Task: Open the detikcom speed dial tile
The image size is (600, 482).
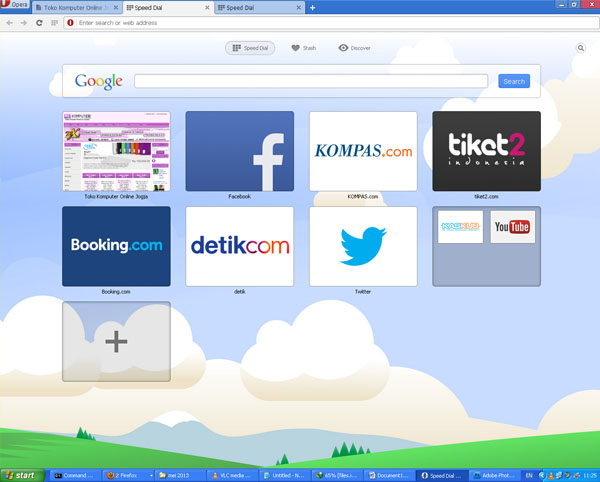Action: pos(240,246)
